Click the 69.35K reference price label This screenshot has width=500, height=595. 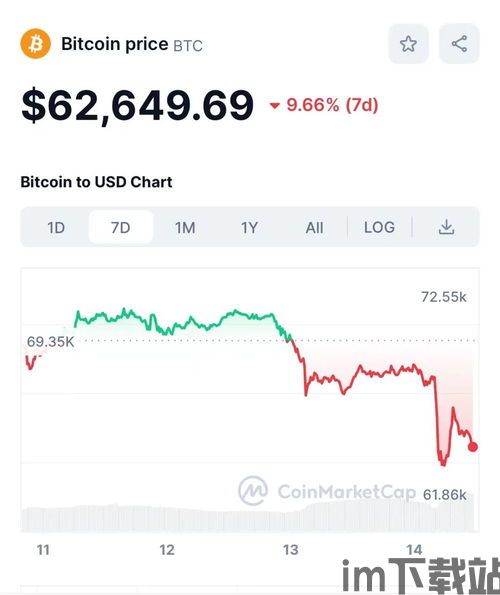coord(50,342)
